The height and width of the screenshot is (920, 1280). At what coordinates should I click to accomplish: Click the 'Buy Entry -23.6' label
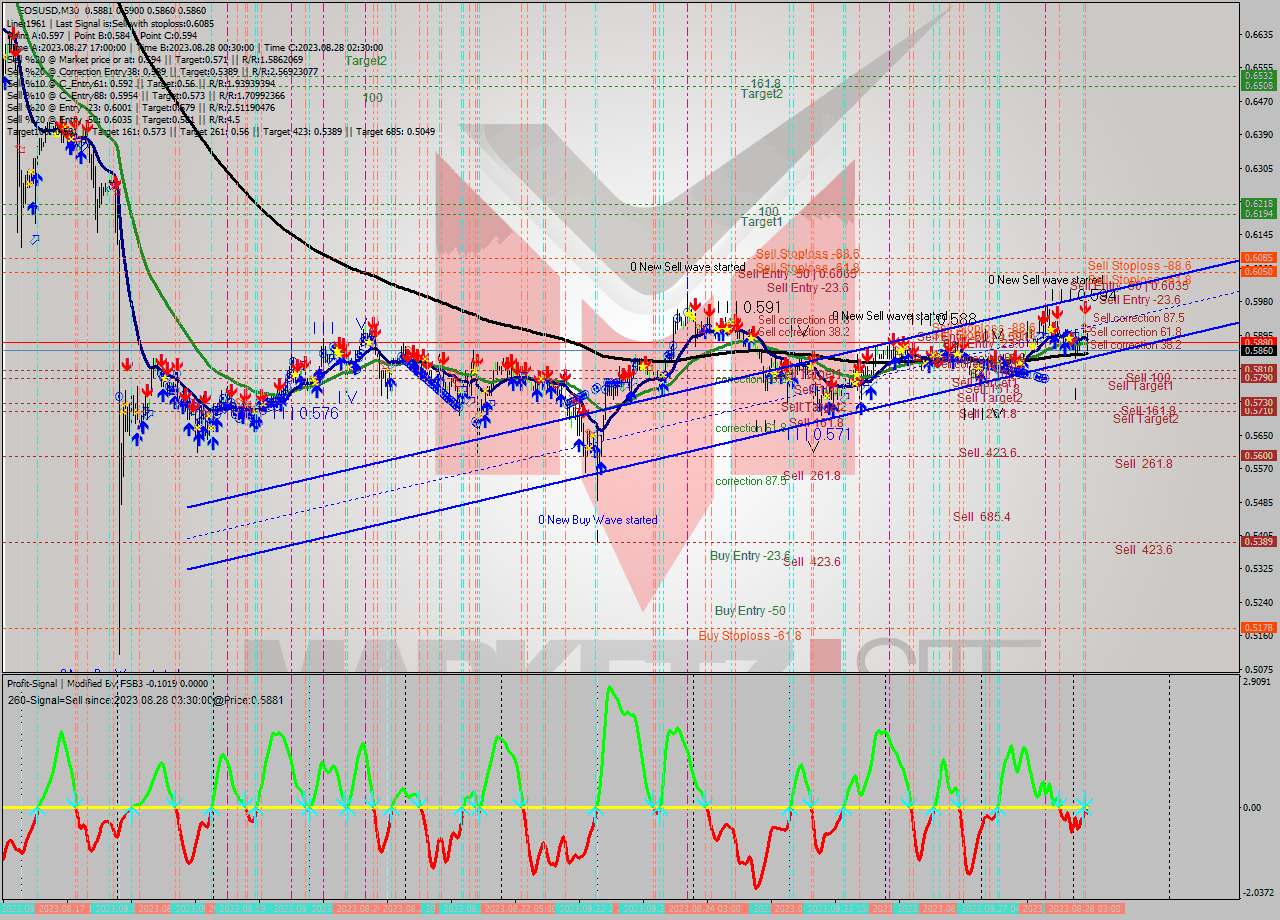[x=750, y=555]
